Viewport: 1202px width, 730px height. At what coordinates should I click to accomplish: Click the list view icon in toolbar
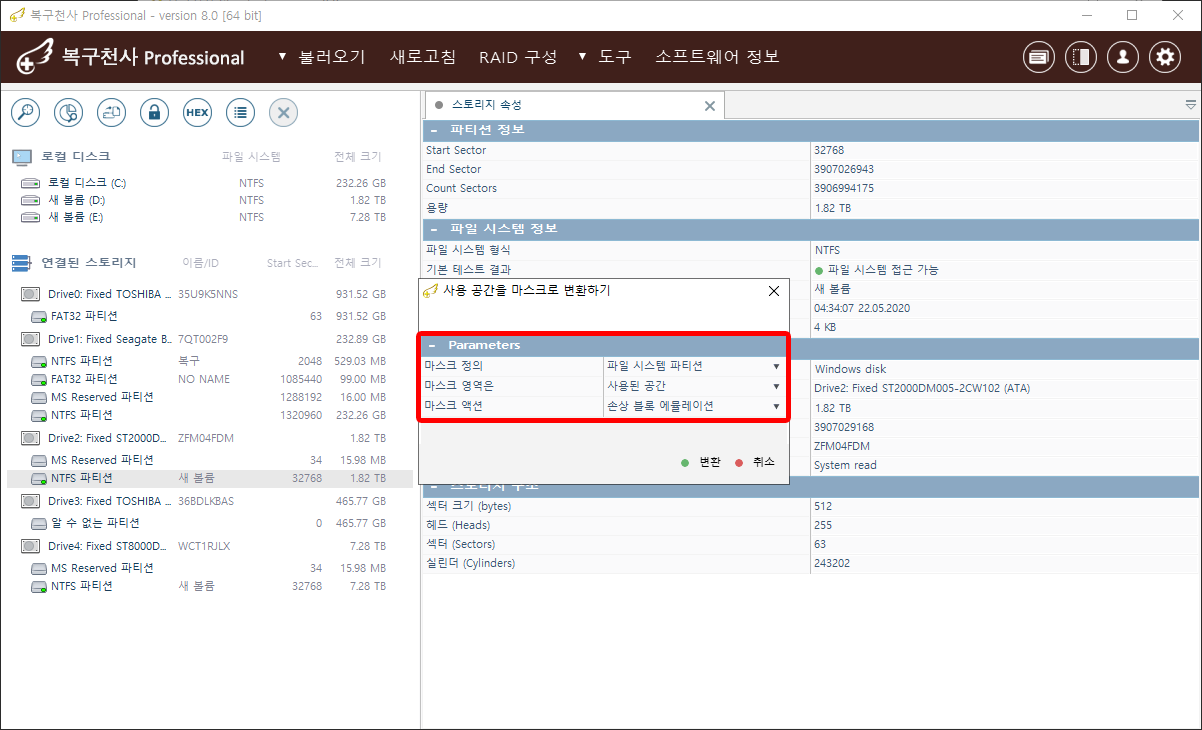pyautogui.click(x=240, y=113)
